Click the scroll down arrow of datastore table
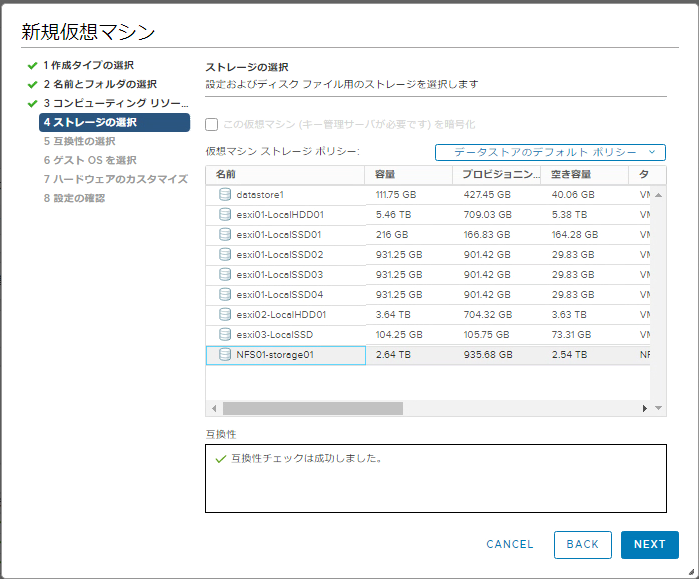The width and height of the screenshot is (699, 579). pyautogui.click(x=658, y=408)
